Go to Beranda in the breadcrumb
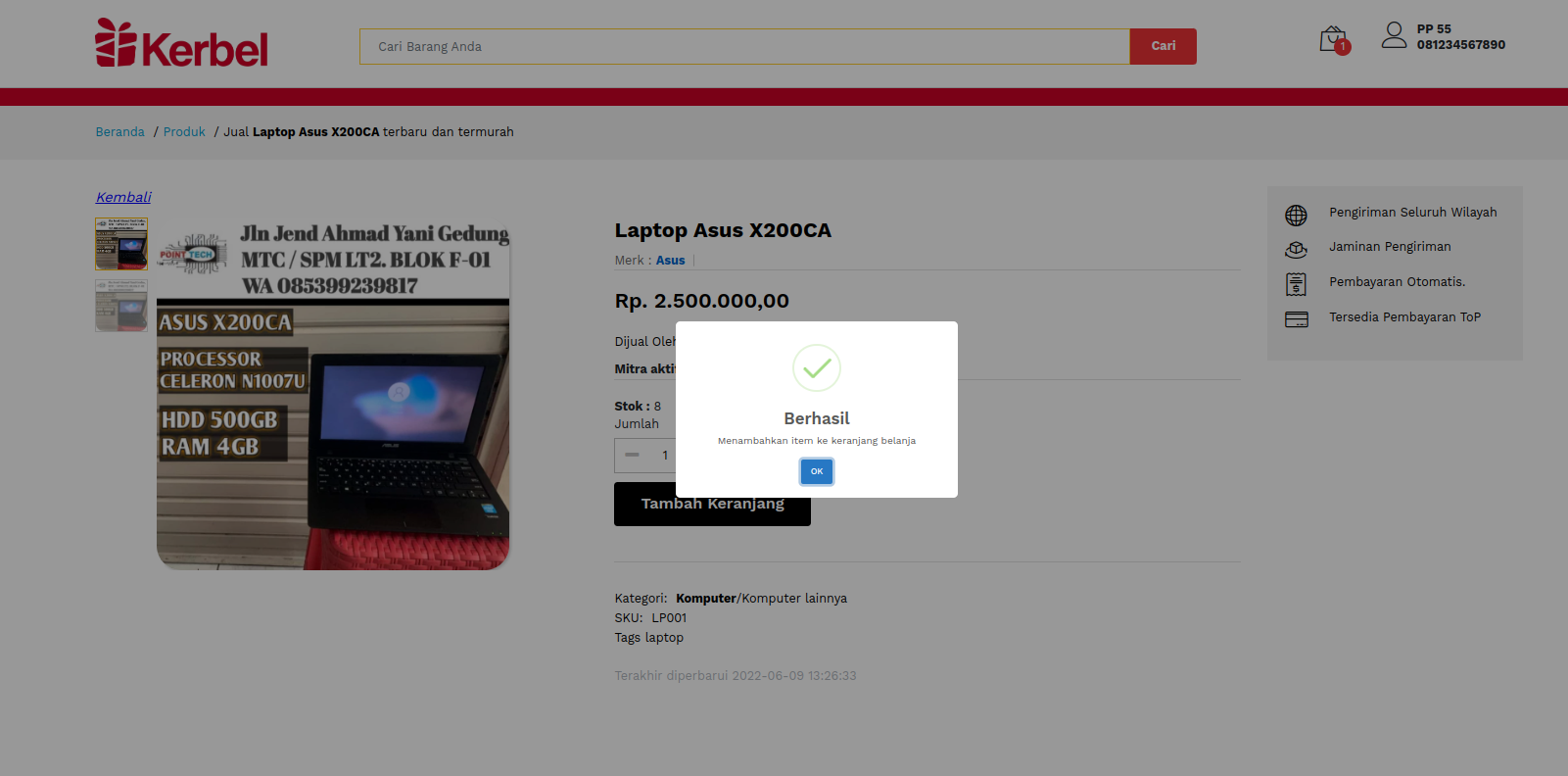The width and height of the screenshot is (1568, 776). (x=119, y=131)
